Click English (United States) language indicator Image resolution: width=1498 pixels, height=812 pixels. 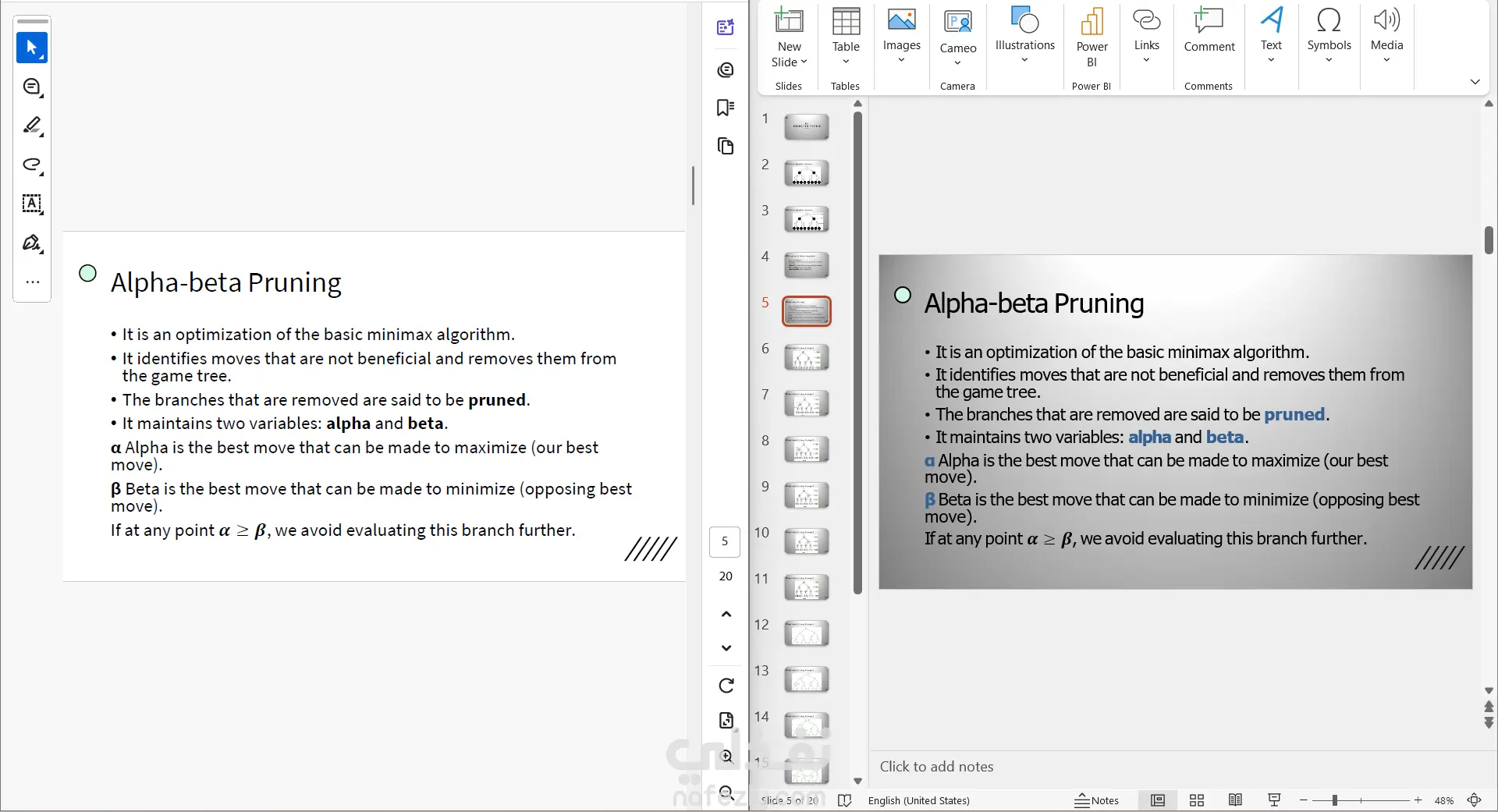point(918,800)
